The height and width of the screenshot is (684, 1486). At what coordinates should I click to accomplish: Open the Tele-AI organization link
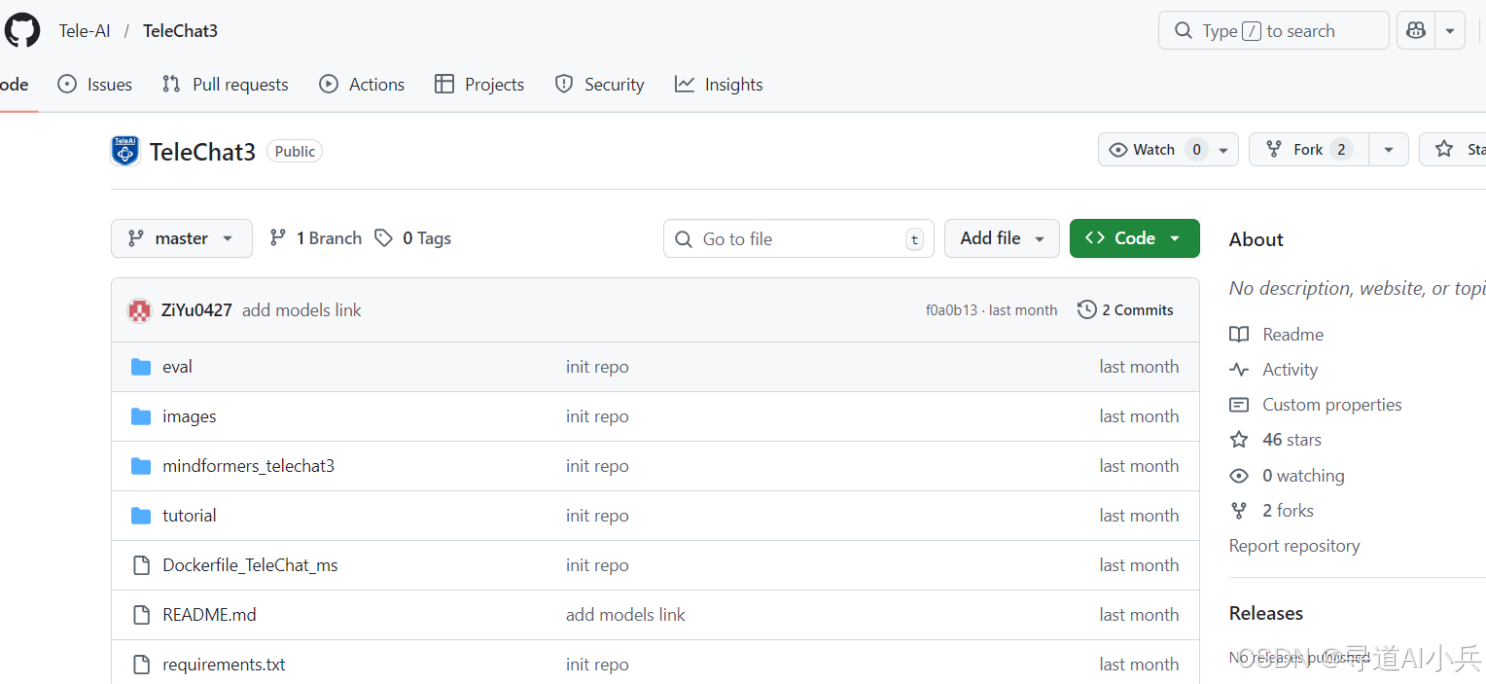85,31
